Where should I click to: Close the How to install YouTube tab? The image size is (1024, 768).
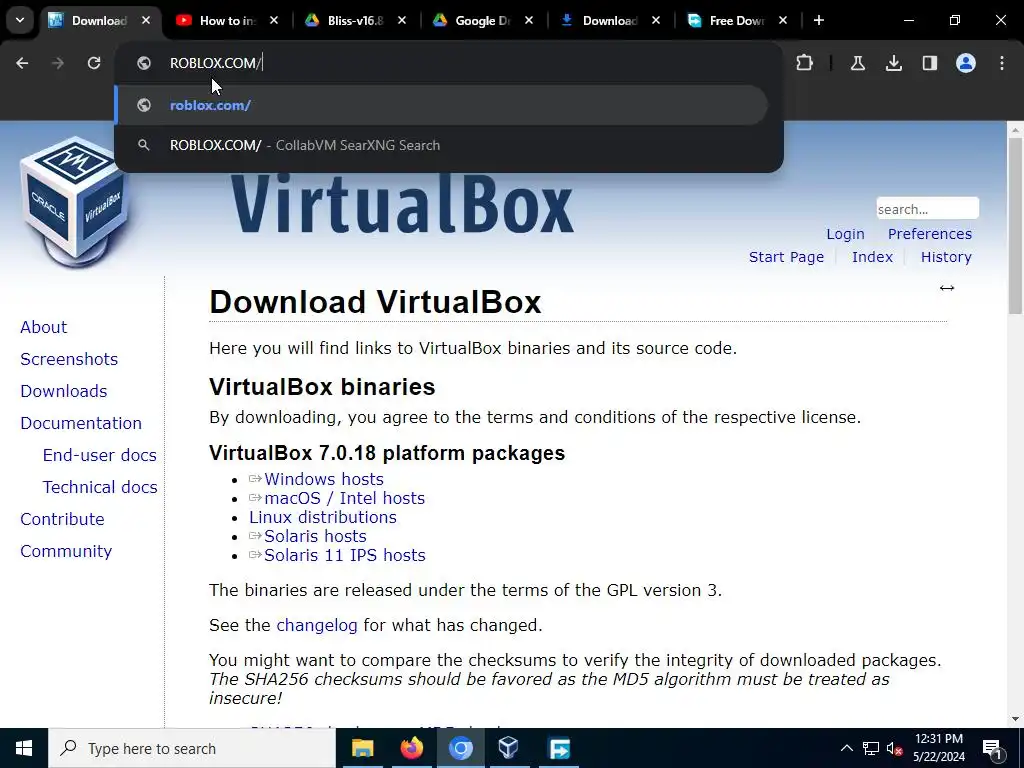(x=274, y=21)
